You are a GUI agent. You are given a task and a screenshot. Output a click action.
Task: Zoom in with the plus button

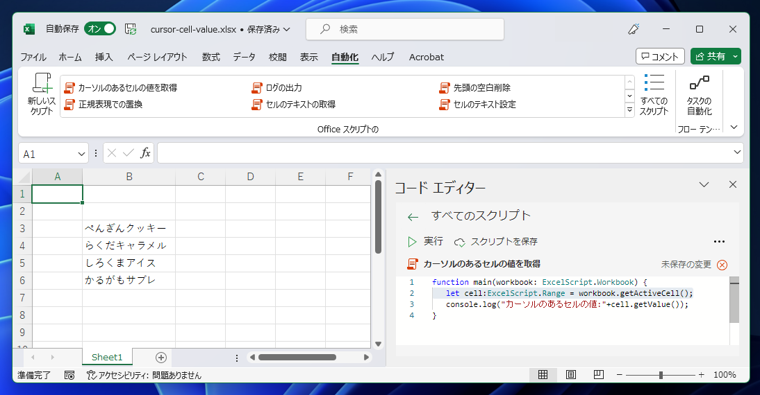(701, 375)
